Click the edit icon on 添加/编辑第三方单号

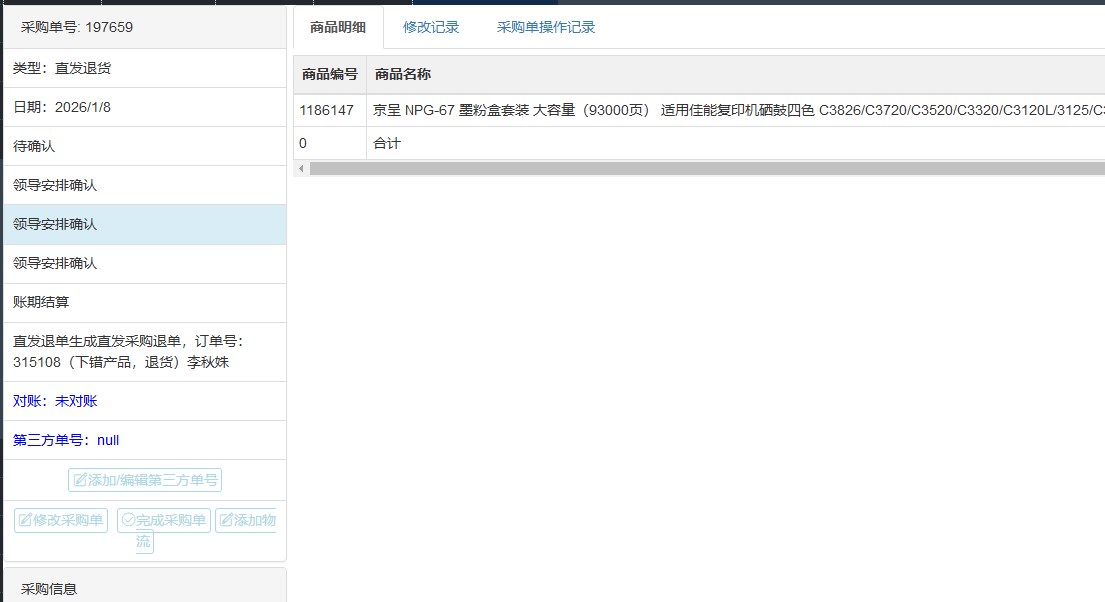tap(80, 481)
